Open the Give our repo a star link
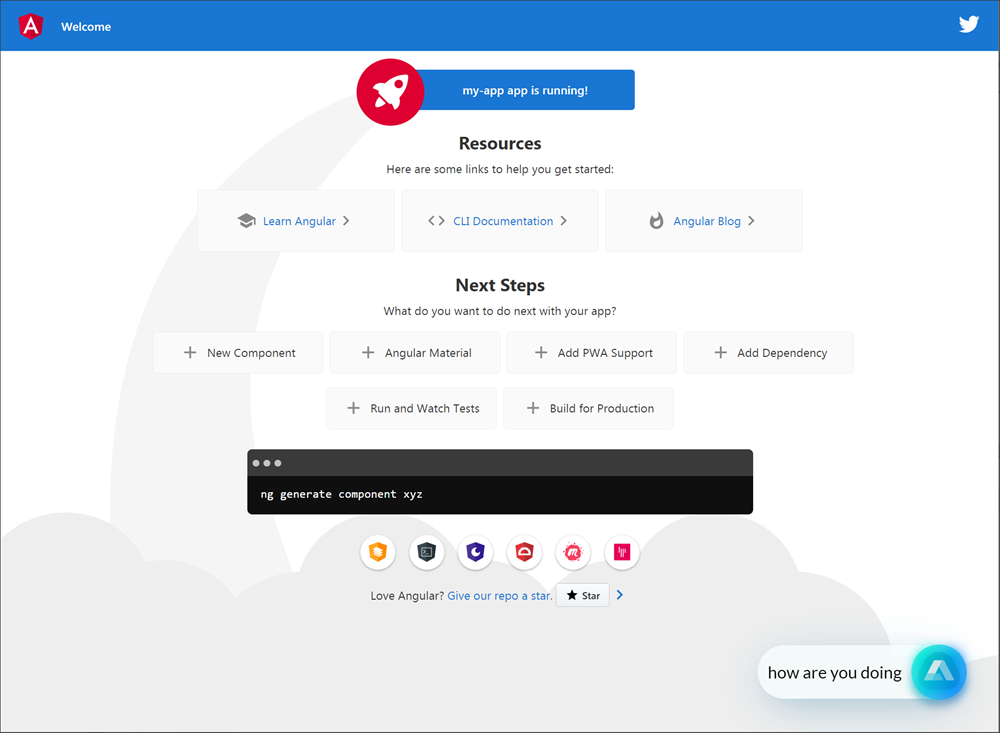1000x734 pixels. 499,594
